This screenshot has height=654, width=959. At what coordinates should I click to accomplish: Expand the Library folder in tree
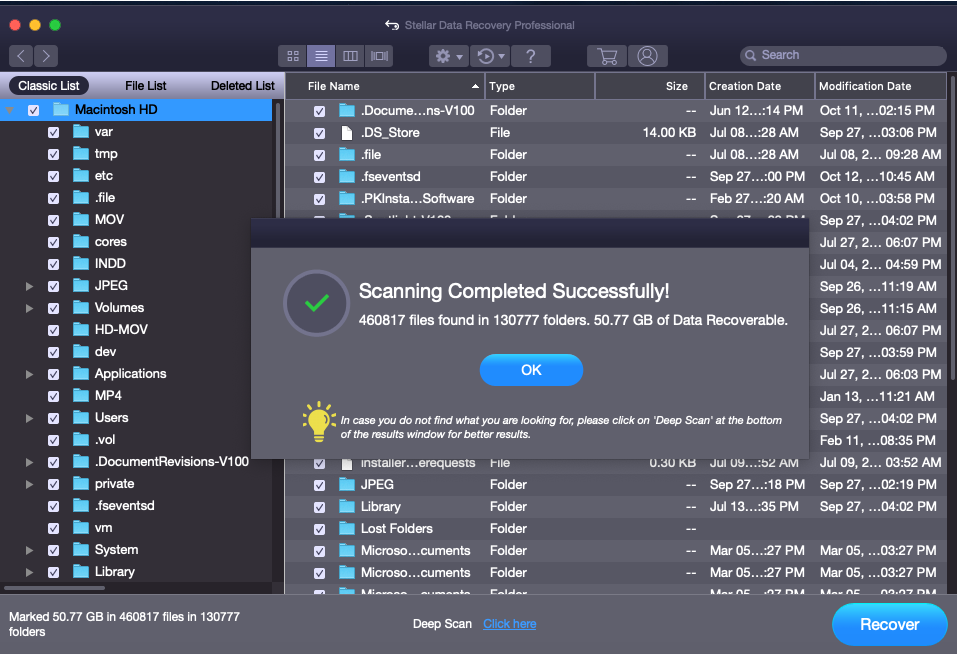coord(29,572)
